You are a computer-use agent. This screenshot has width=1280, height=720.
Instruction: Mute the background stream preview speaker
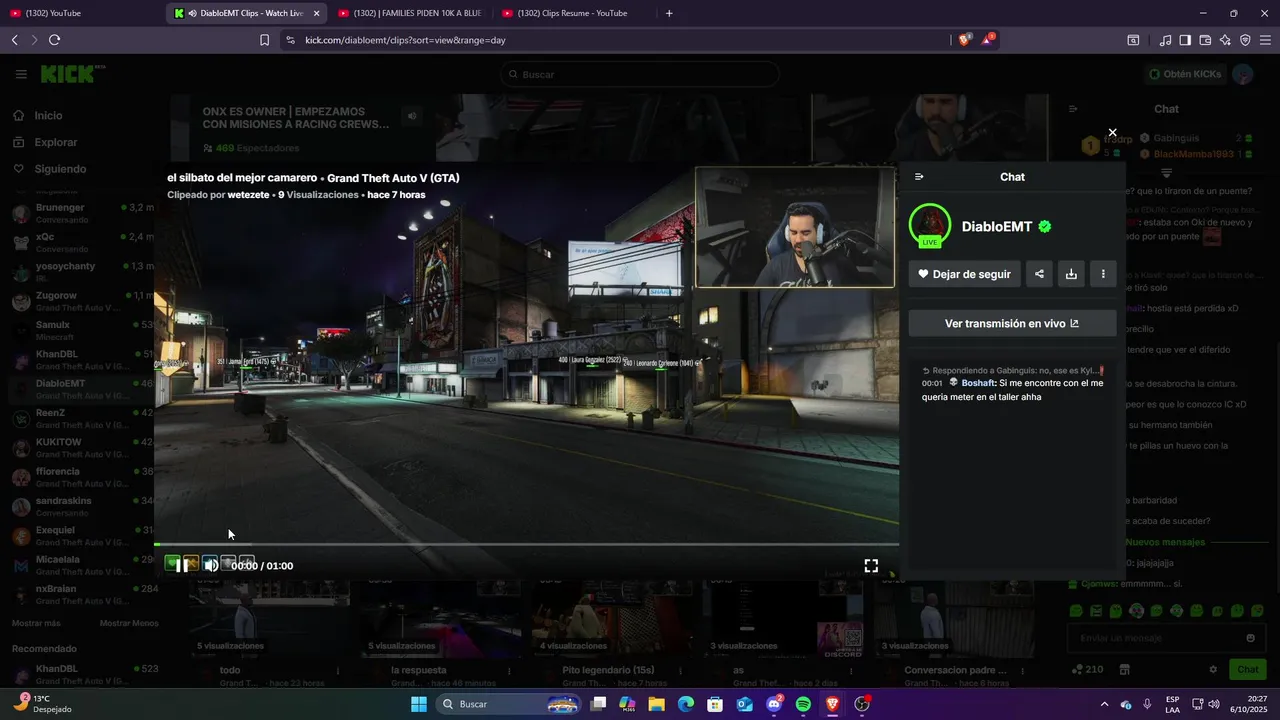[412, 116]
